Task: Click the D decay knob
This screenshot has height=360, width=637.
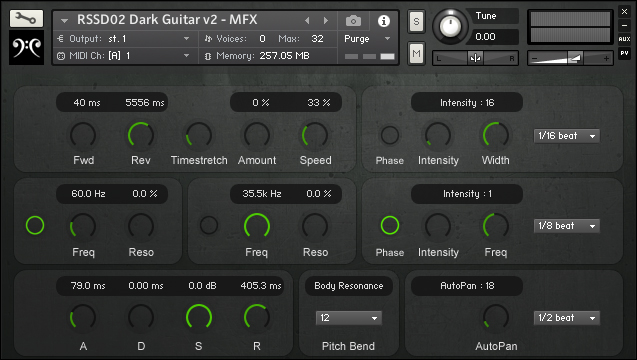Action: (141, 317)
